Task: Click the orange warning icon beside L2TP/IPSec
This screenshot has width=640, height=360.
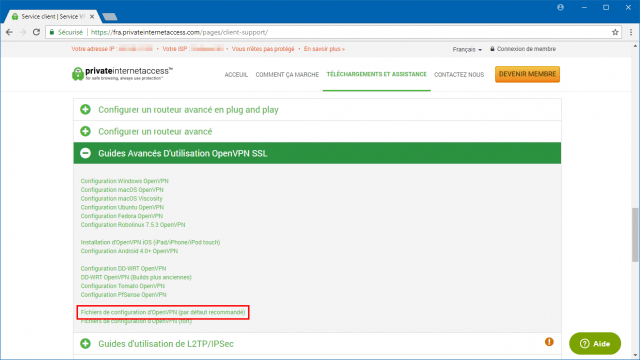Action: pyautogui.click(x=549, y=342)
